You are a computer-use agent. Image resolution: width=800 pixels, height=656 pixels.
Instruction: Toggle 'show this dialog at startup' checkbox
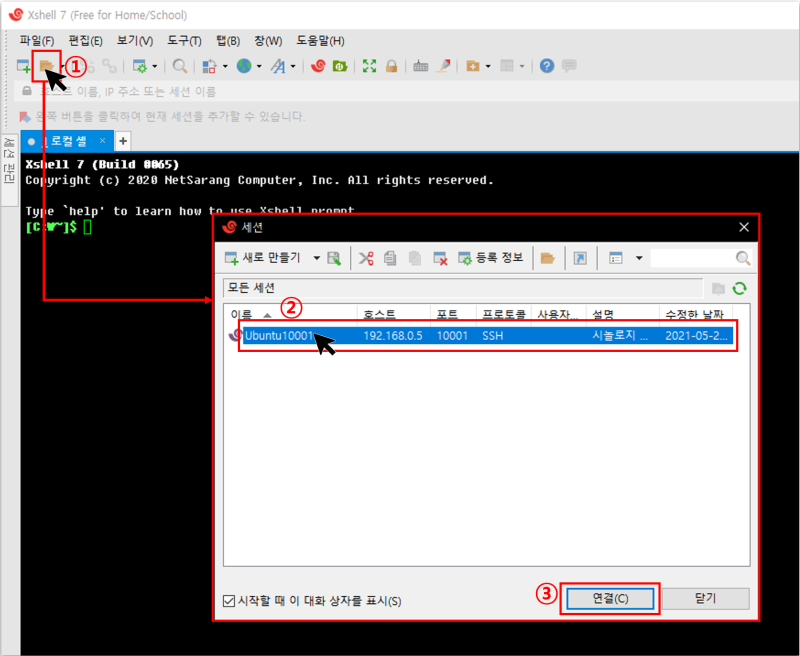pos(229,601)
